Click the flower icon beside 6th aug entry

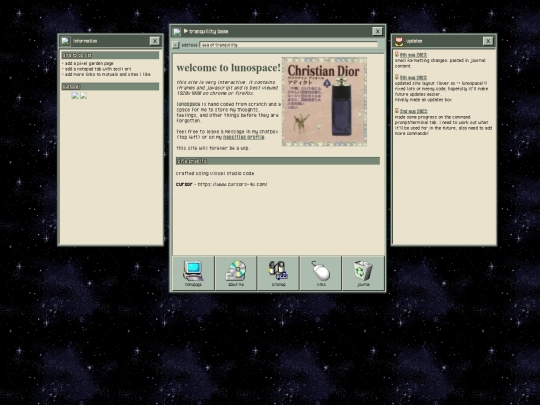[397, 54]
